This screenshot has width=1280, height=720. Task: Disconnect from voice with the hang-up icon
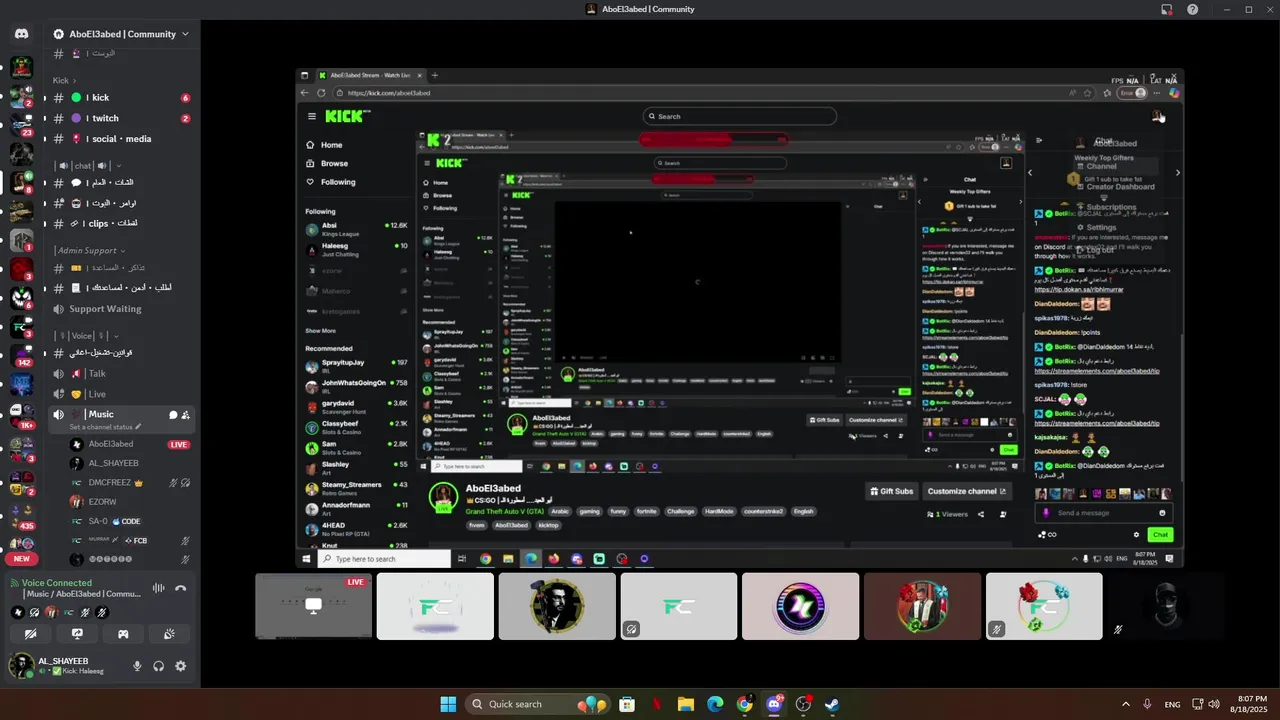(181, 588)
